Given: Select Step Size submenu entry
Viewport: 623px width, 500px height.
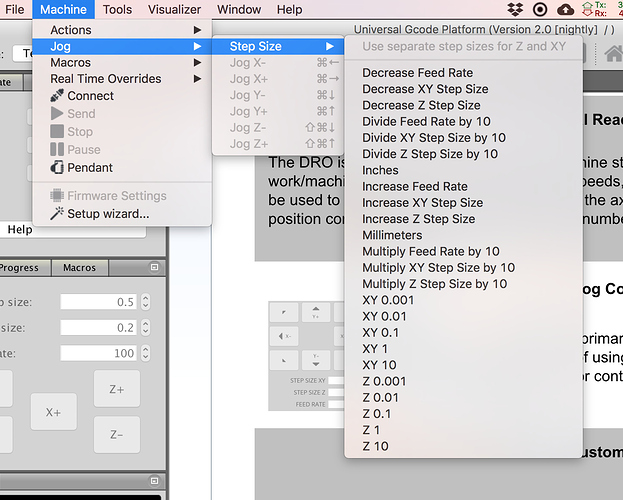Looking at the screenshot, I should [278, 46].
